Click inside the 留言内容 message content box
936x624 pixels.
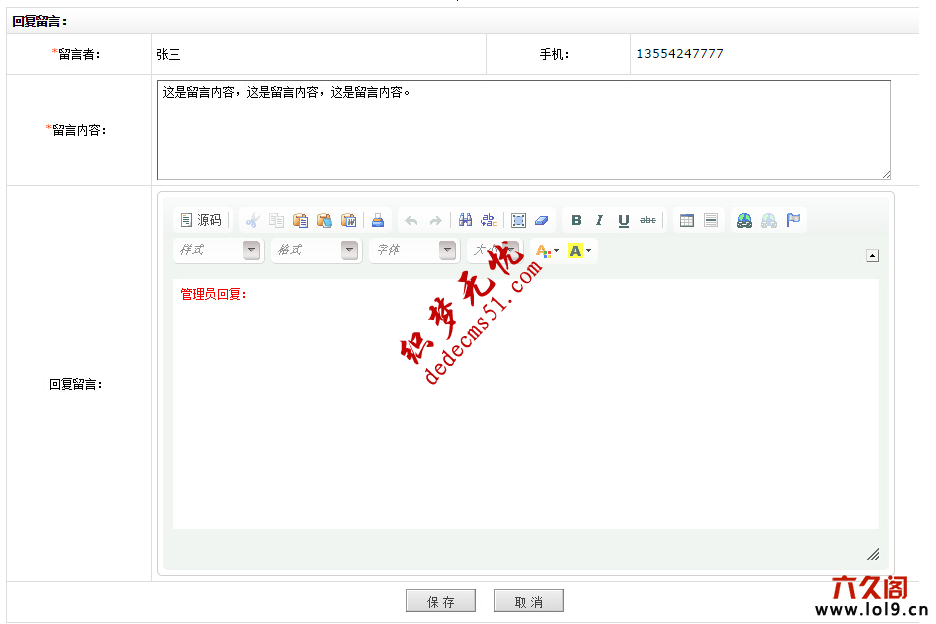coord(520,130)
